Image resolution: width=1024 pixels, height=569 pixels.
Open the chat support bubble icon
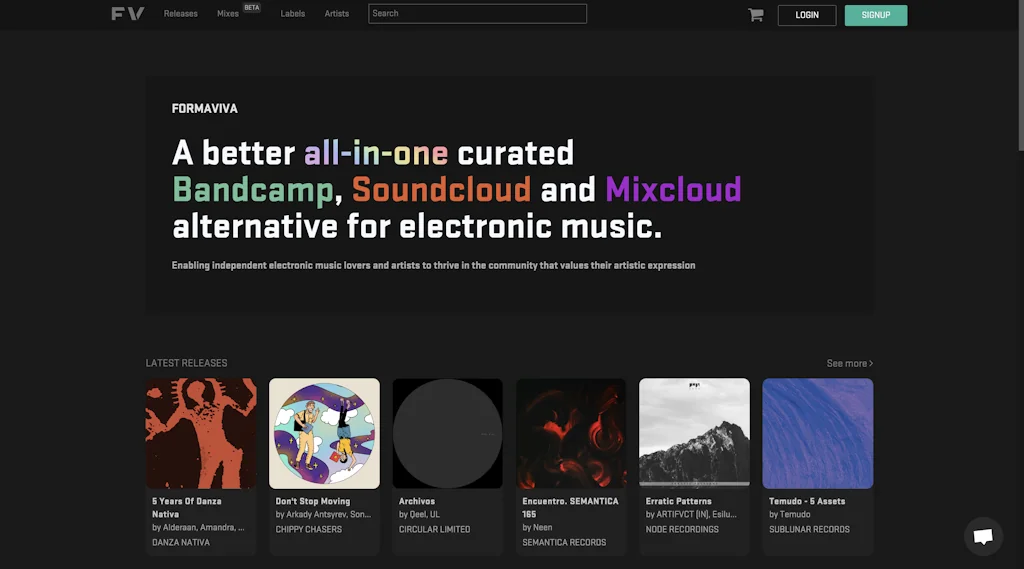tap(982, 537)
